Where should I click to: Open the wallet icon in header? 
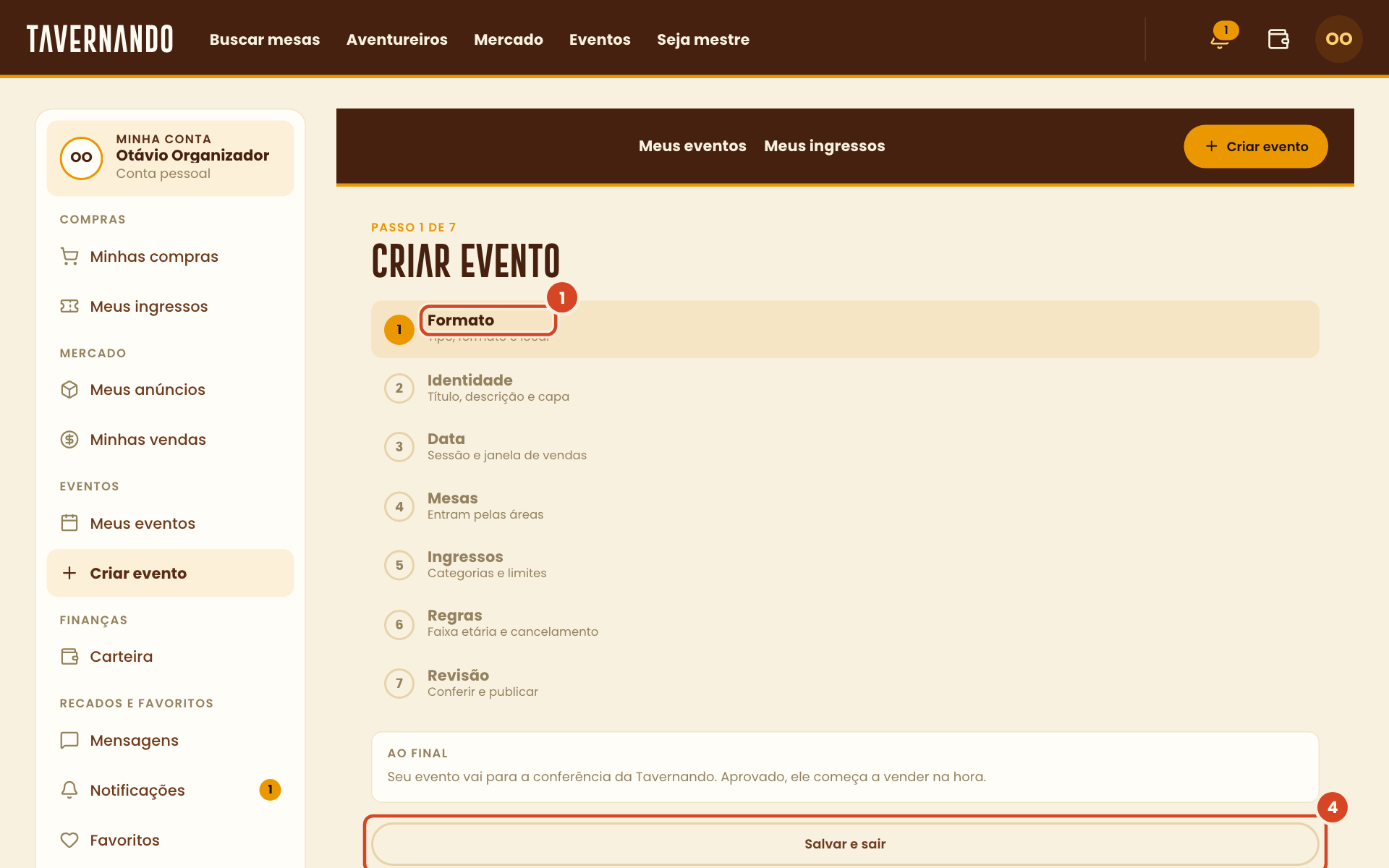[x=1278, y=39]
